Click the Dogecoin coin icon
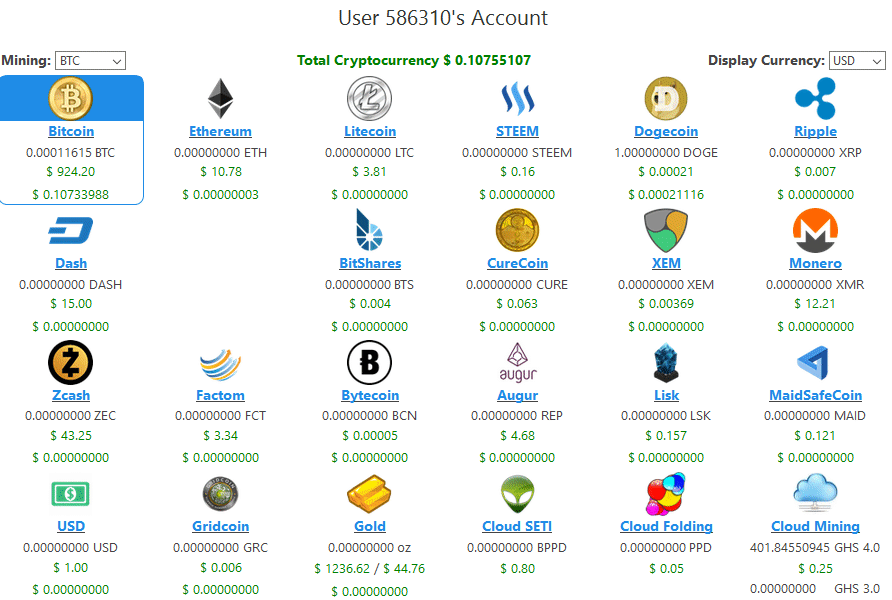Viewport: 892px width, 600px height. [666, 98]
